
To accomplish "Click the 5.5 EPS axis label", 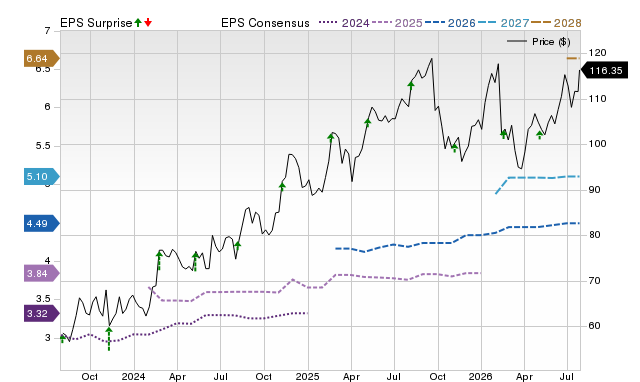I will (43, 146).
